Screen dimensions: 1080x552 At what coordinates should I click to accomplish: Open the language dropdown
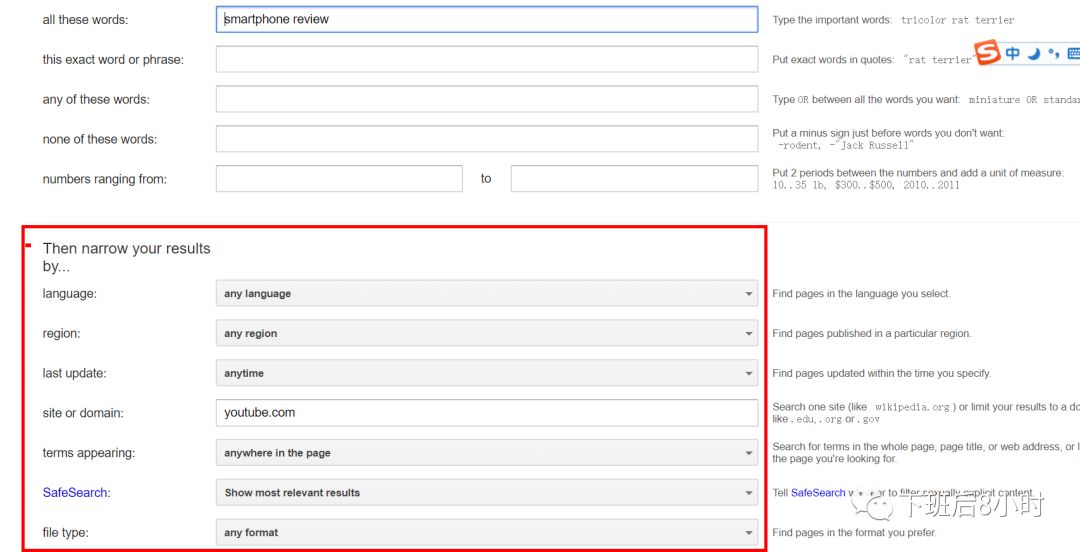click(x=486, y=294)
